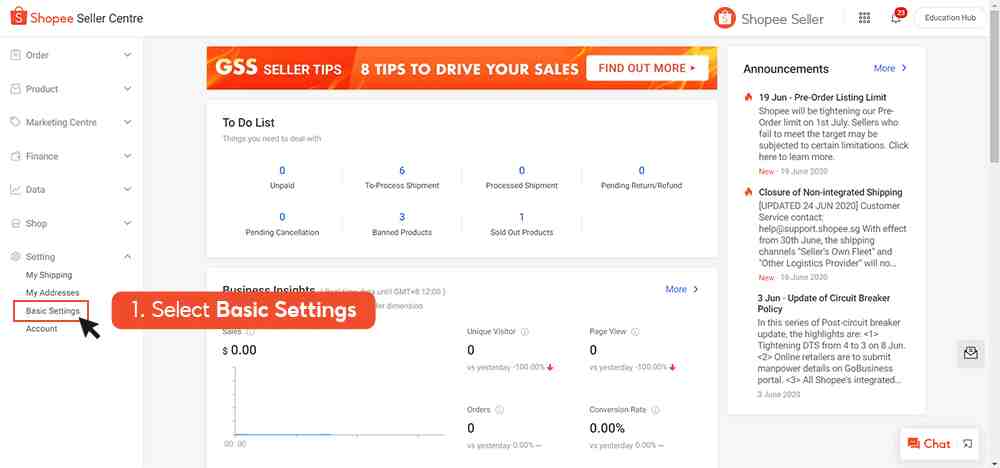Expand the Product menu chevron
1000x468 pixels.
(128, 89)
